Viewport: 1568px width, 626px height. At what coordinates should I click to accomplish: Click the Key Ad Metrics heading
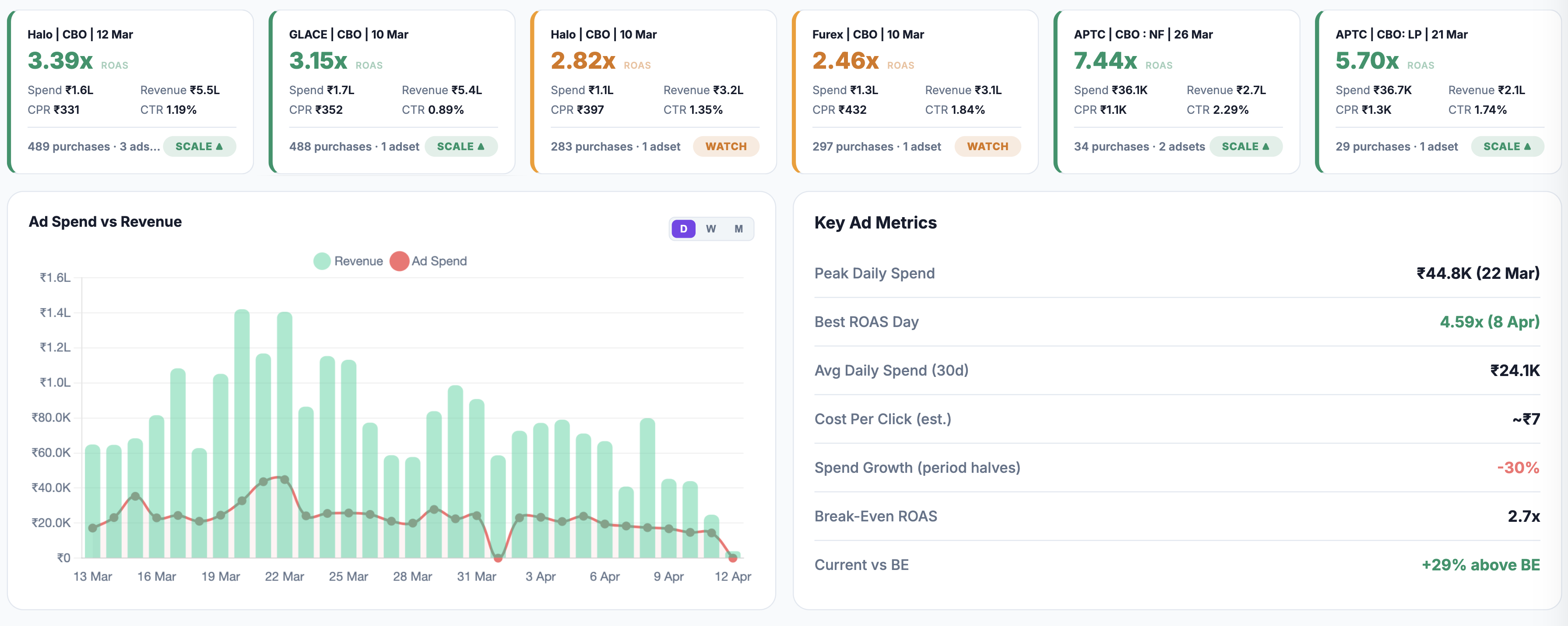[x=875, y=223]
